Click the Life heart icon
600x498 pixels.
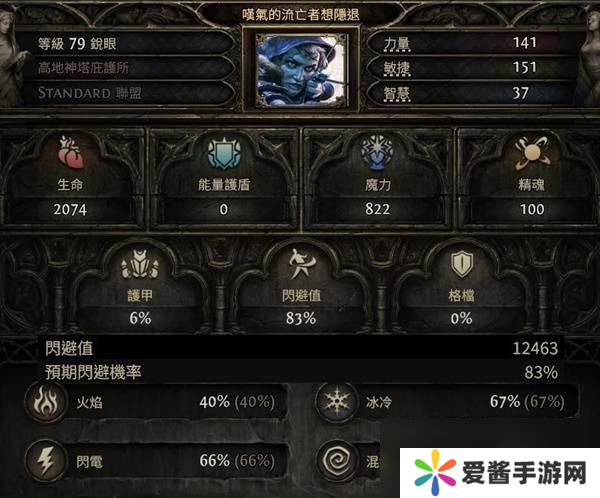71,153
